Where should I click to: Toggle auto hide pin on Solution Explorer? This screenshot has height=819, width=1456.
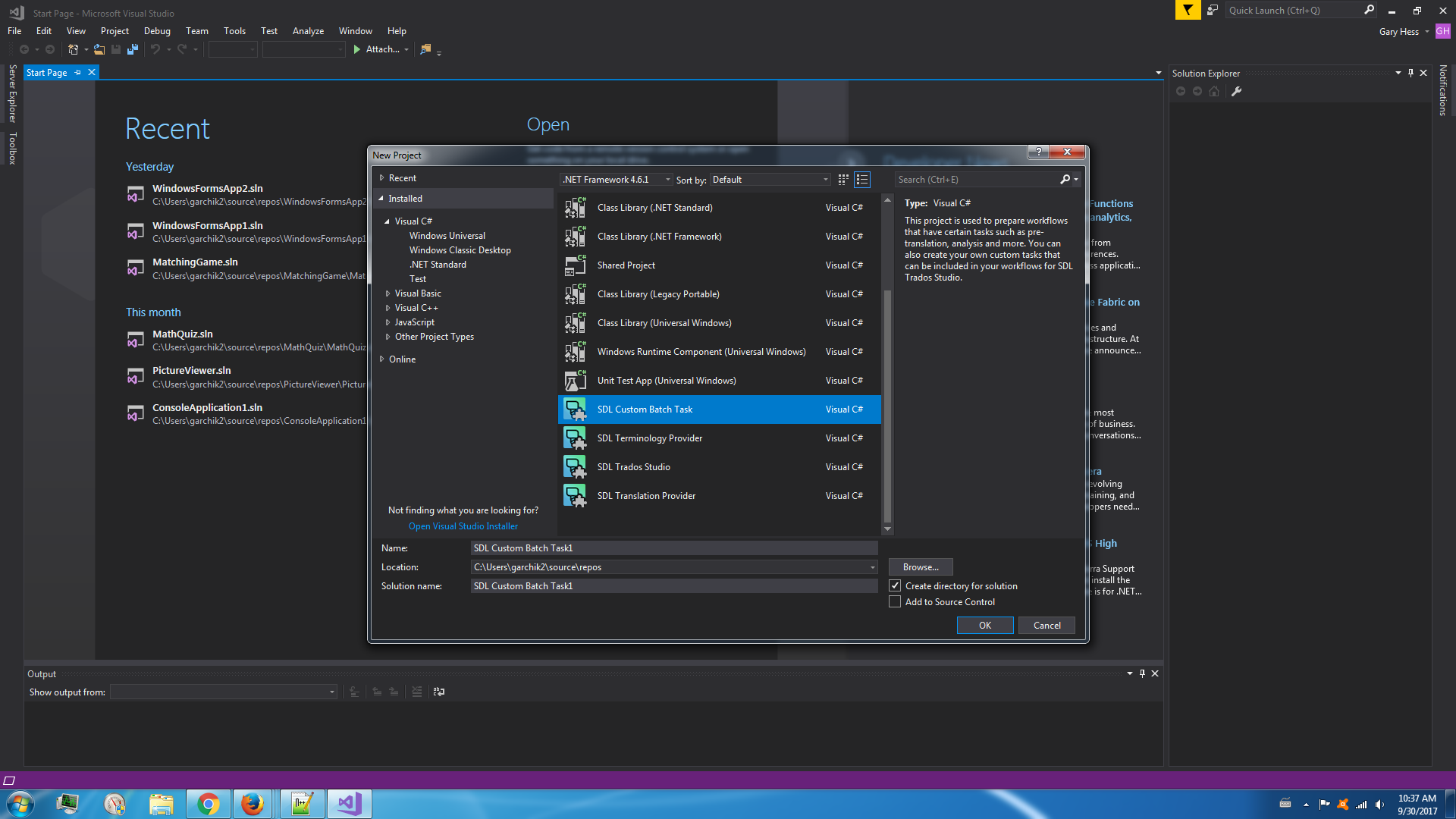(1410, 73)
